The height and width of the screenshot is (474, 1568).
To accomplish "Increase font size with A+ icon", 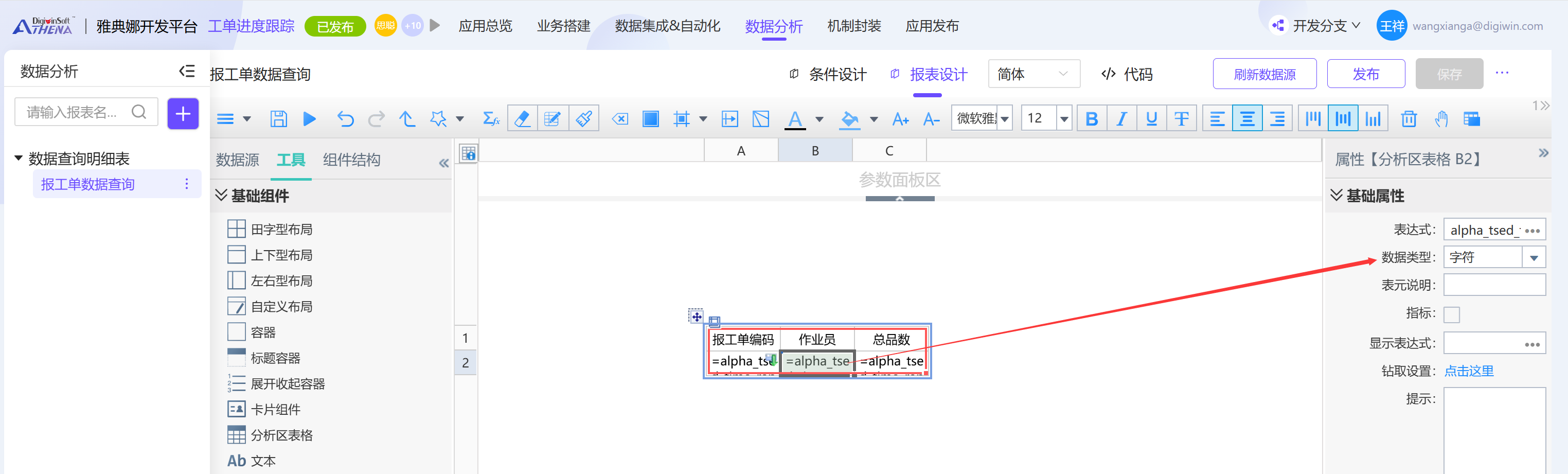I will (x=900, y=119).
